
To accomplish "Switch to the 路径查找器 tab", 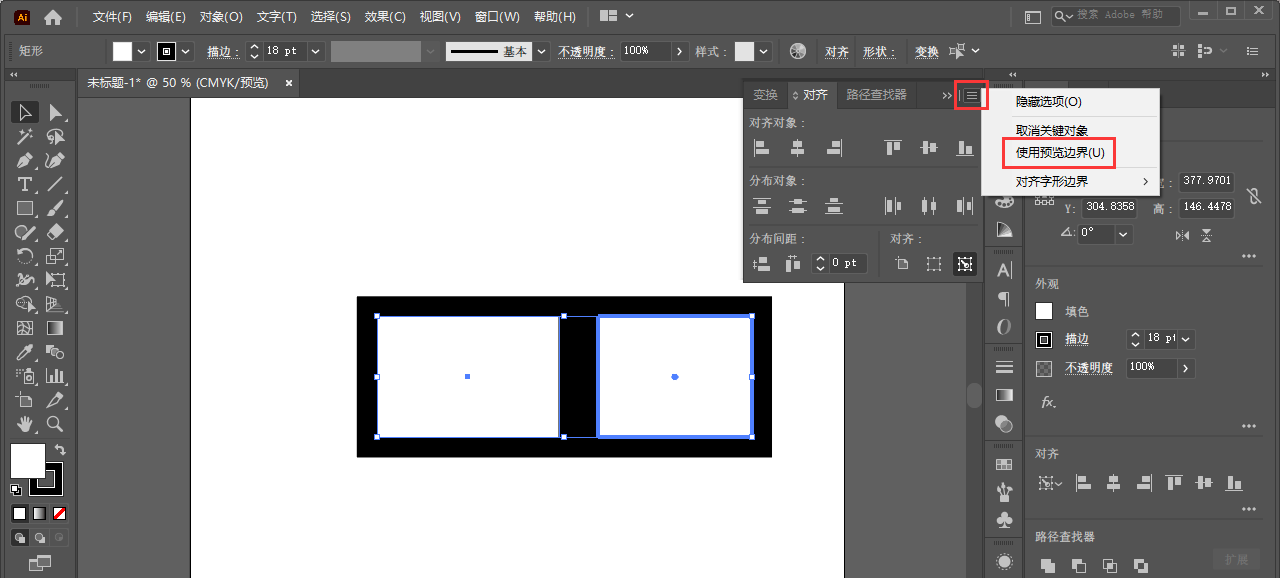I will coord(876,95).
